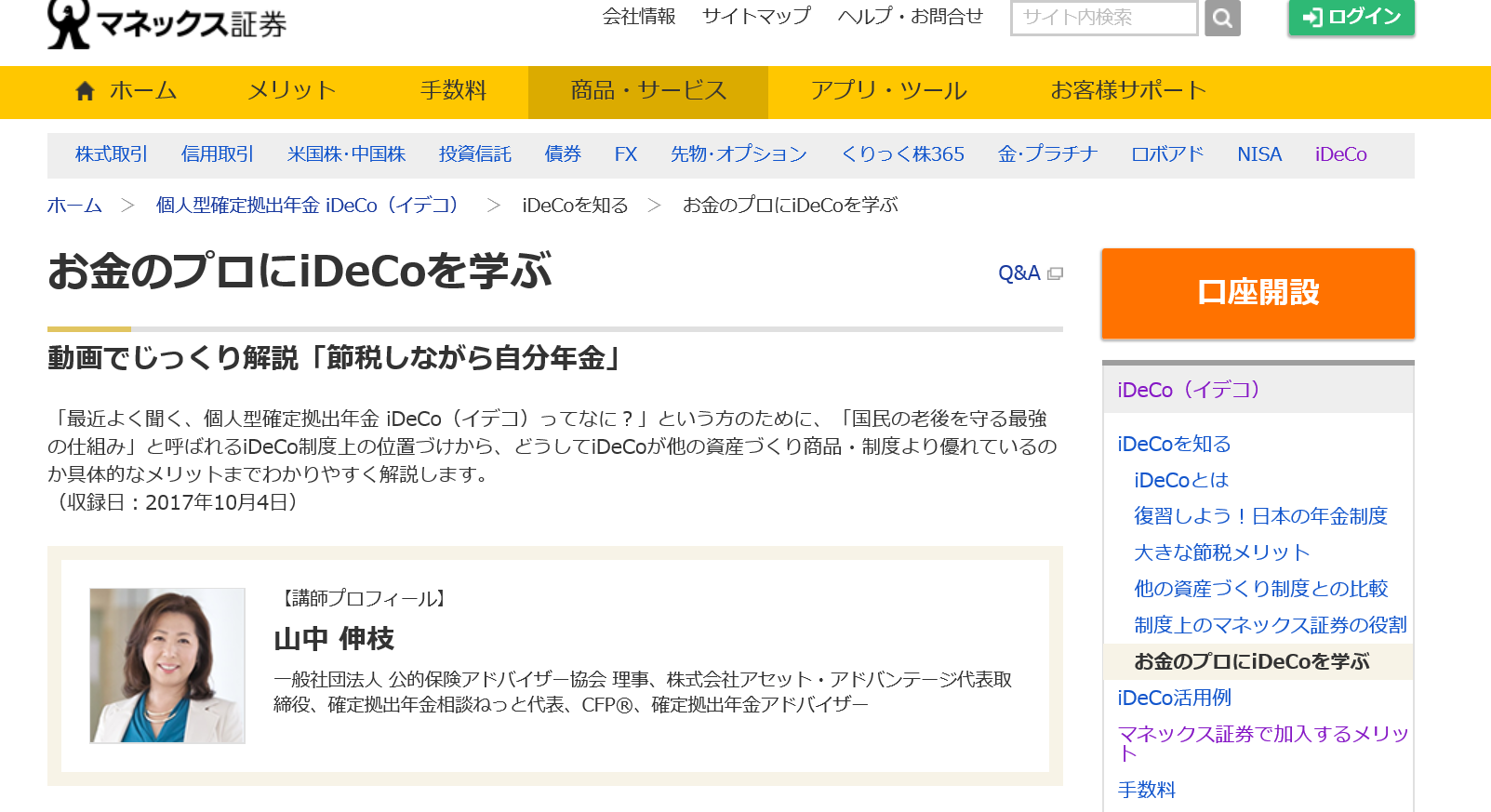1491x812 pixels.
Task: Click lecturer name 山中 伸枝
Action: 334,639
